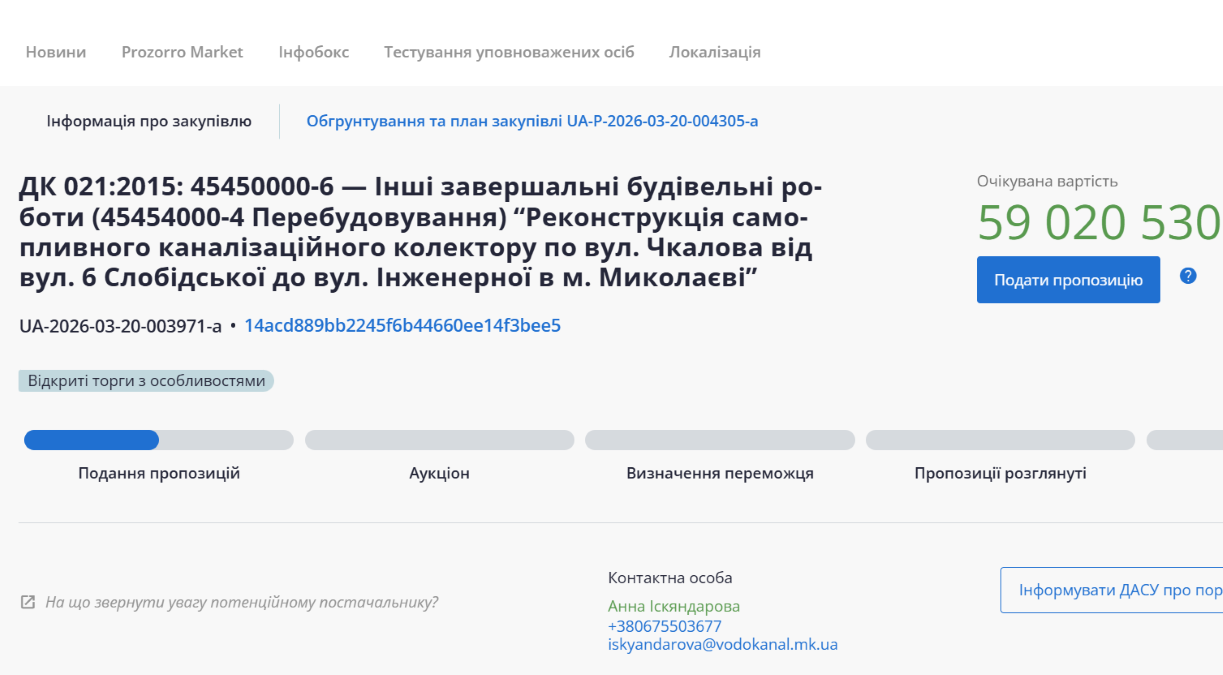Select the Пропозиції розглянуті stage bar
Viewport: 1223px width, 675px height.
tap(1000, 440)
